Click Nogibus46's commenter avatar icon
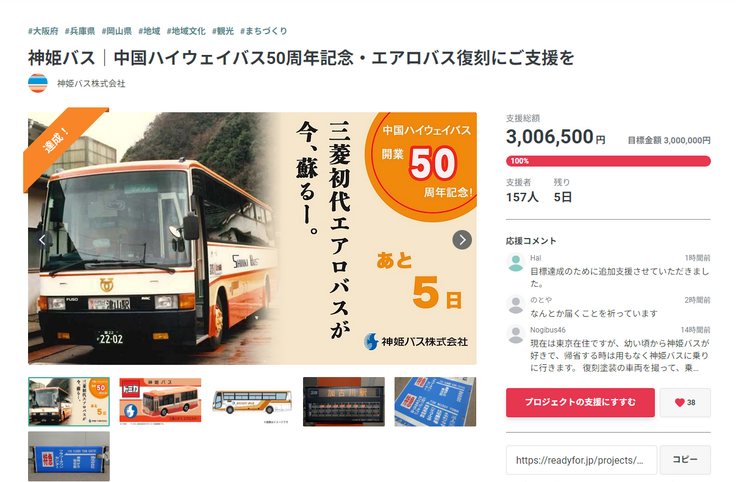Screen dimensions: 736x482 (x=515, y=334)
